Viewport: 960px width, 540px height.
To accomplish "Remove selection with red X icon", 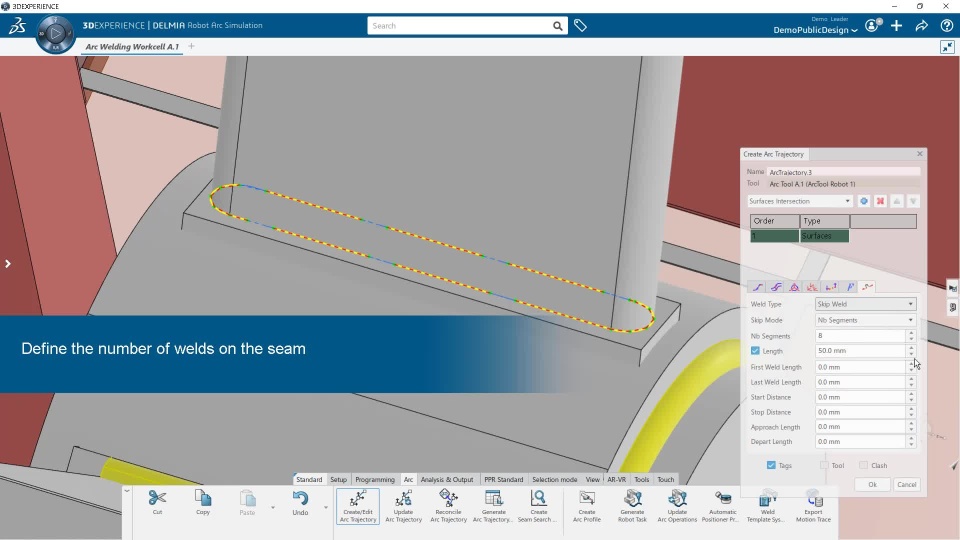I will click(880, 201).
